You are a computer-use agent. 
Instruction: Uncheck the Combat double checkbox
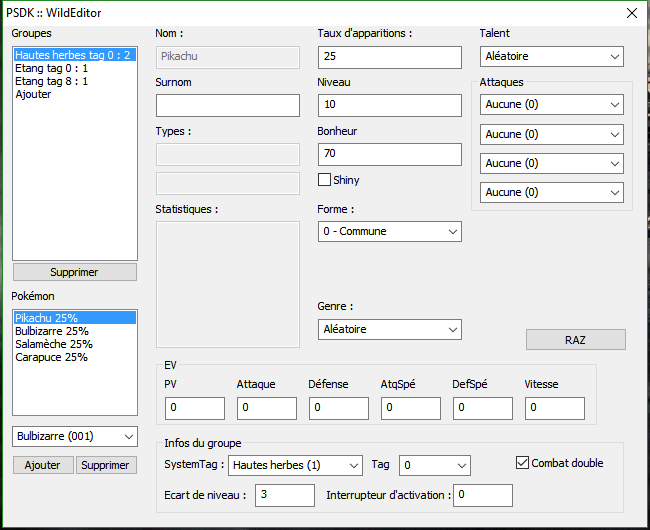pyautogui.click(x=522, y=462)
